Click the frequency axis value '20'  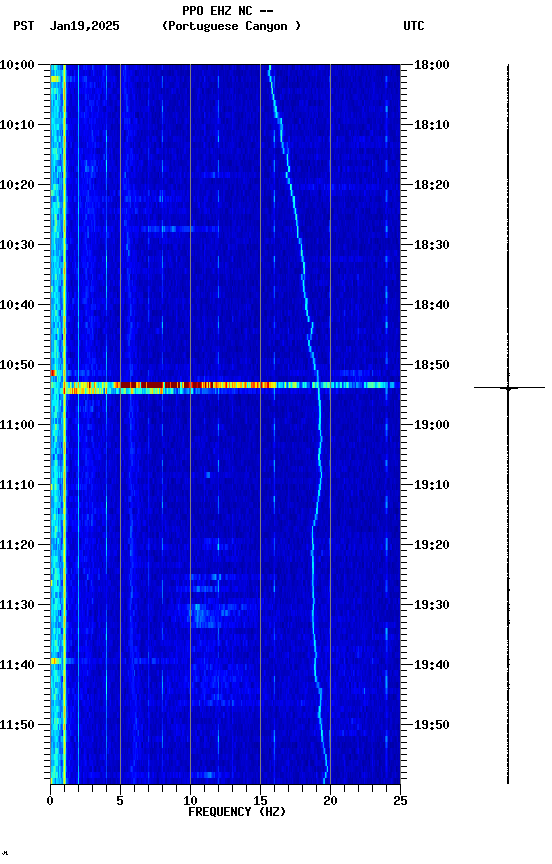(330, 801)
